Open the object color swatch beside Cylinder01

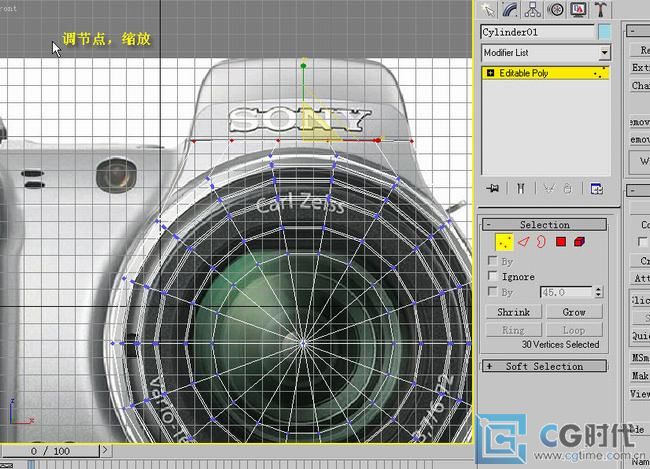604,32
